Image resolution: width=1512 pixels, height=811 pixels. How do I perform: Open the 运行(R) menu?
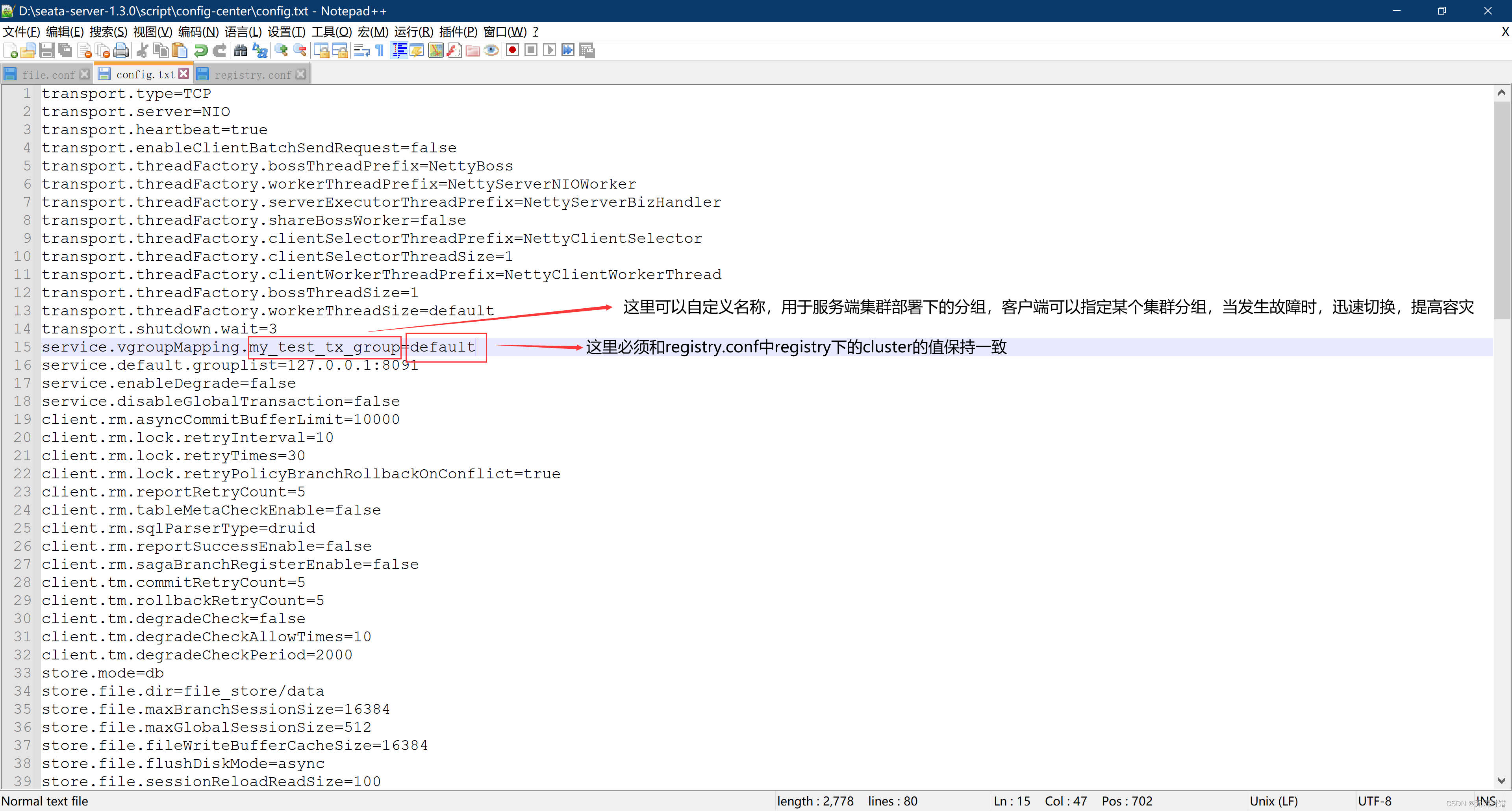(414, 31)
